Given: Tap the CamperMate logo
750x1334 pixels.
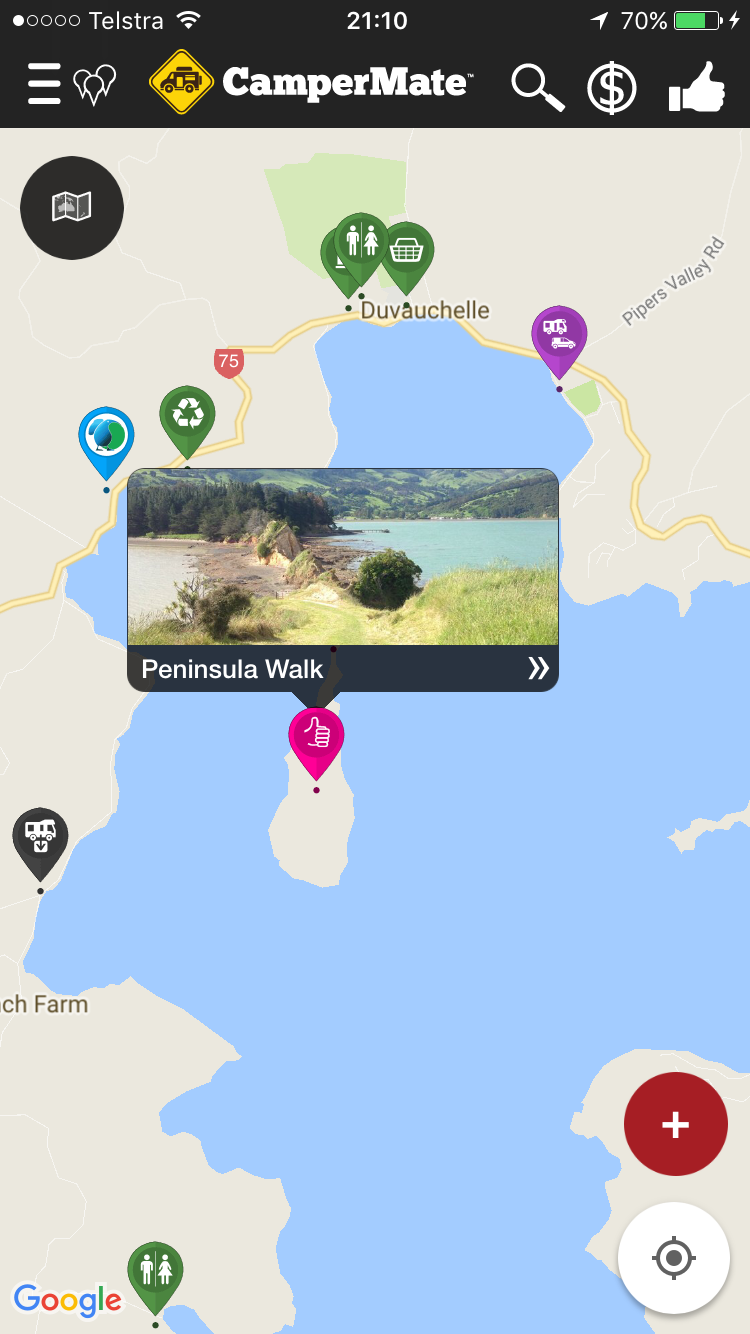Looking at the screenshot, I should 311,82.
